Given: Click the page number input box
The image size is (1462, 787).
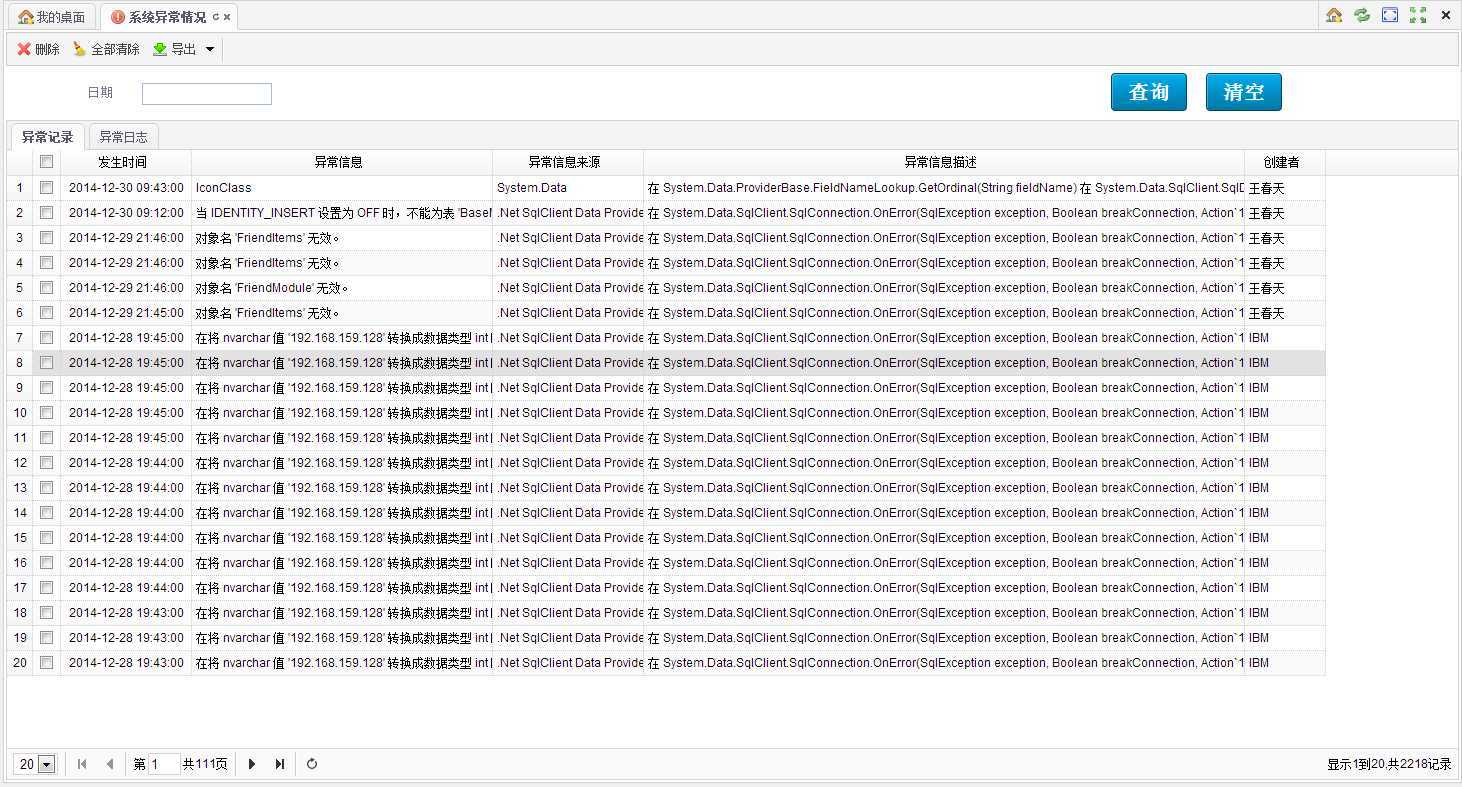Looking at the screenshot, I should pyautogui.click(x=165, y=764).
